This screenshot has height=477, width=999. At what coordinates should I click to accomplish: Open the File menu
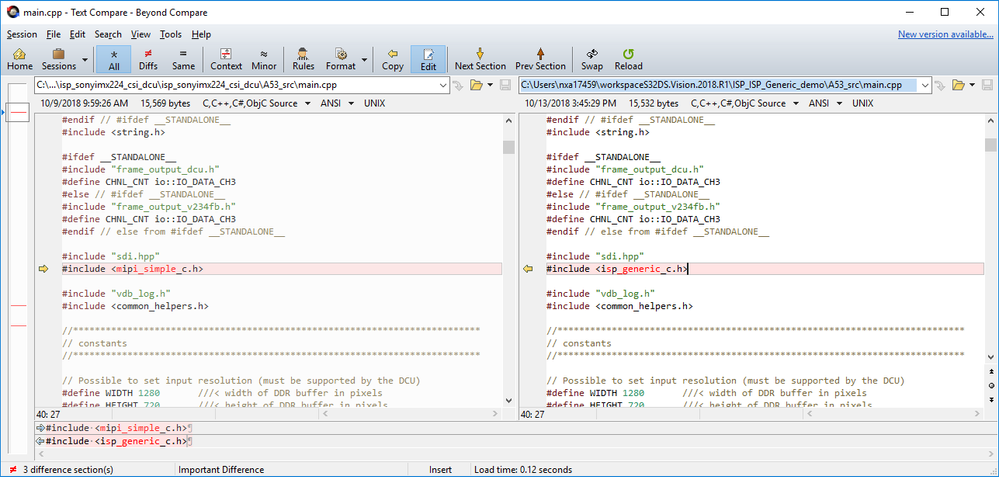54,34
